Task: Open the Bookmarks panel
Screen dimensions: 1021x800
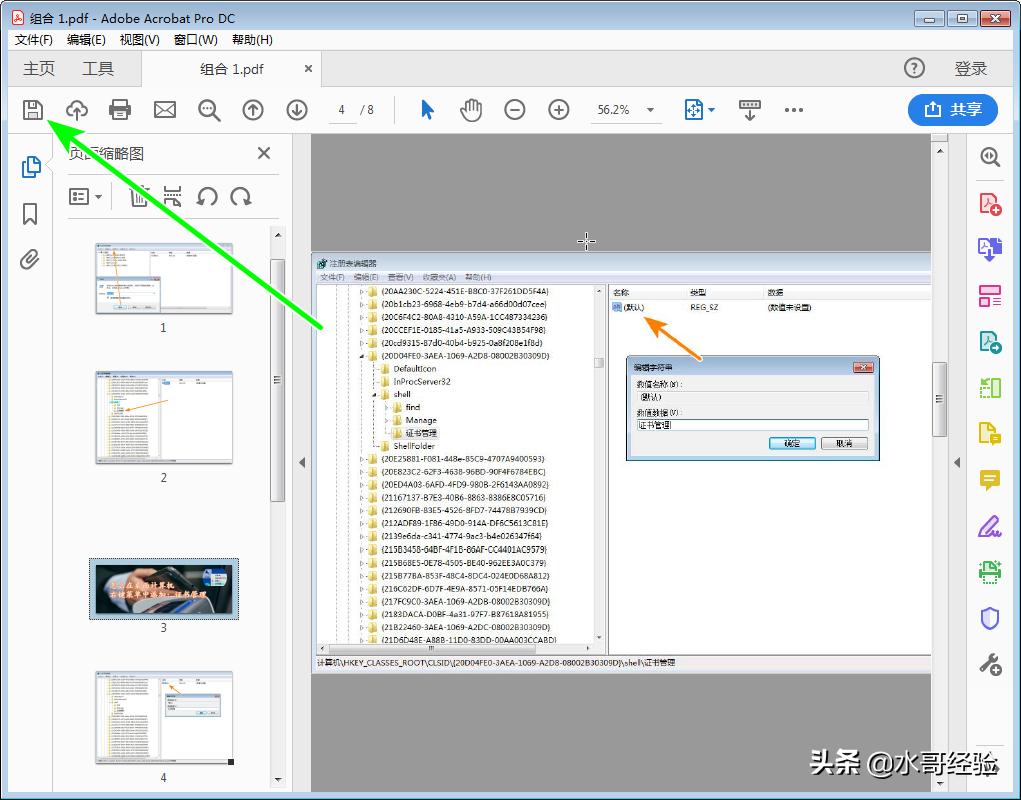Action: [x=30, y=213]
